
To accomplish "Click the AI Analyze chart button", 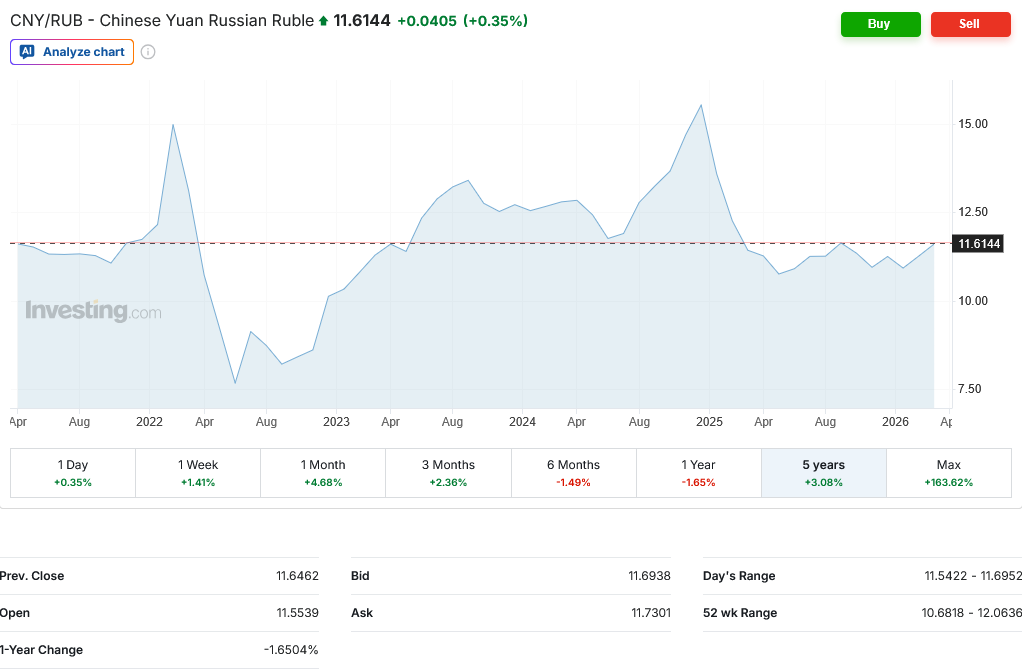I will coord(72,52).
